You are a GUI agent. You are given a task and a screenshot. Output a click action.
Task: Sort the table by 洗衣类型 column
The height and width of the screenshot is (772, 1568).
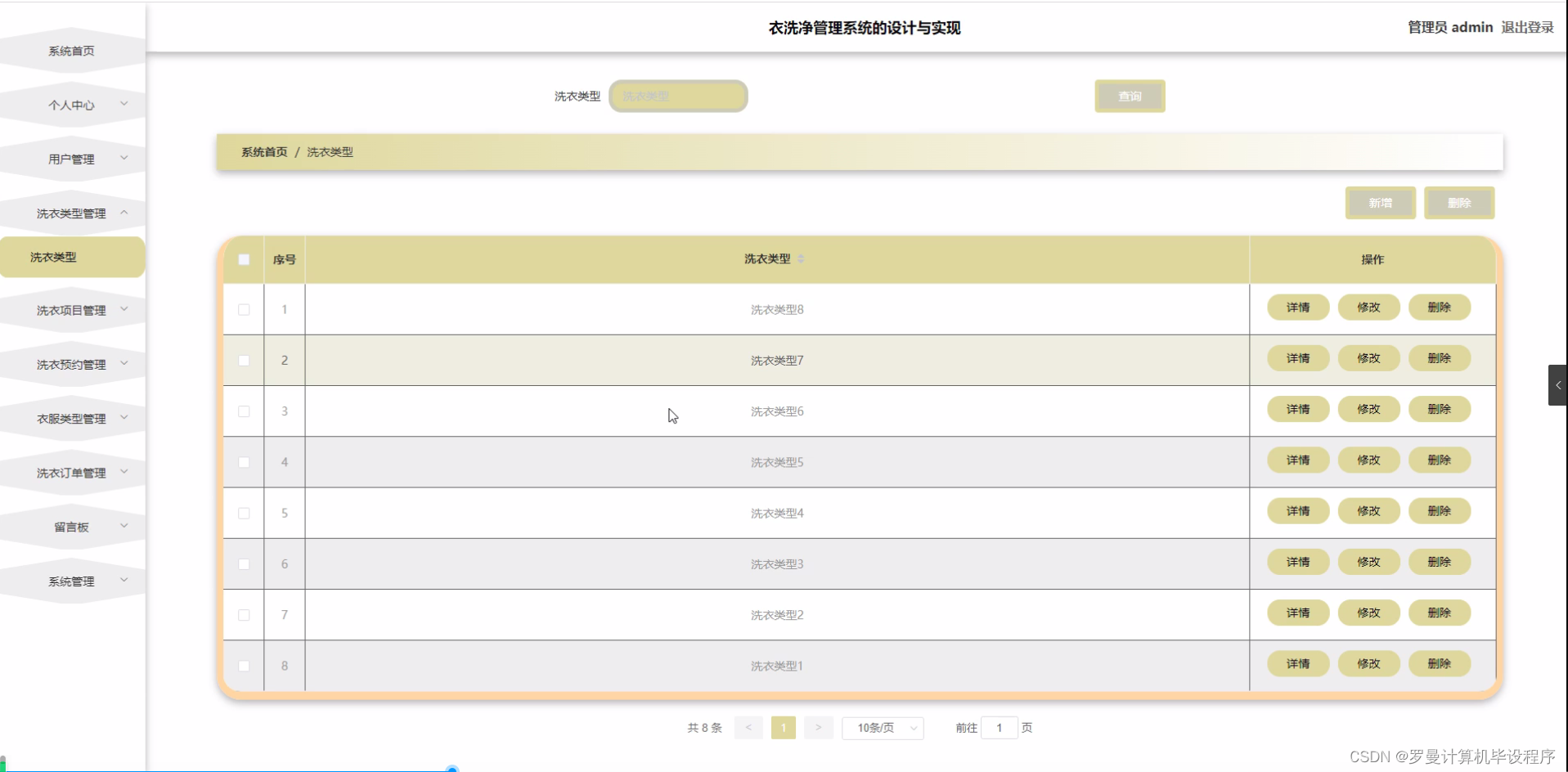pyautogui.click(x=802, y=258)
